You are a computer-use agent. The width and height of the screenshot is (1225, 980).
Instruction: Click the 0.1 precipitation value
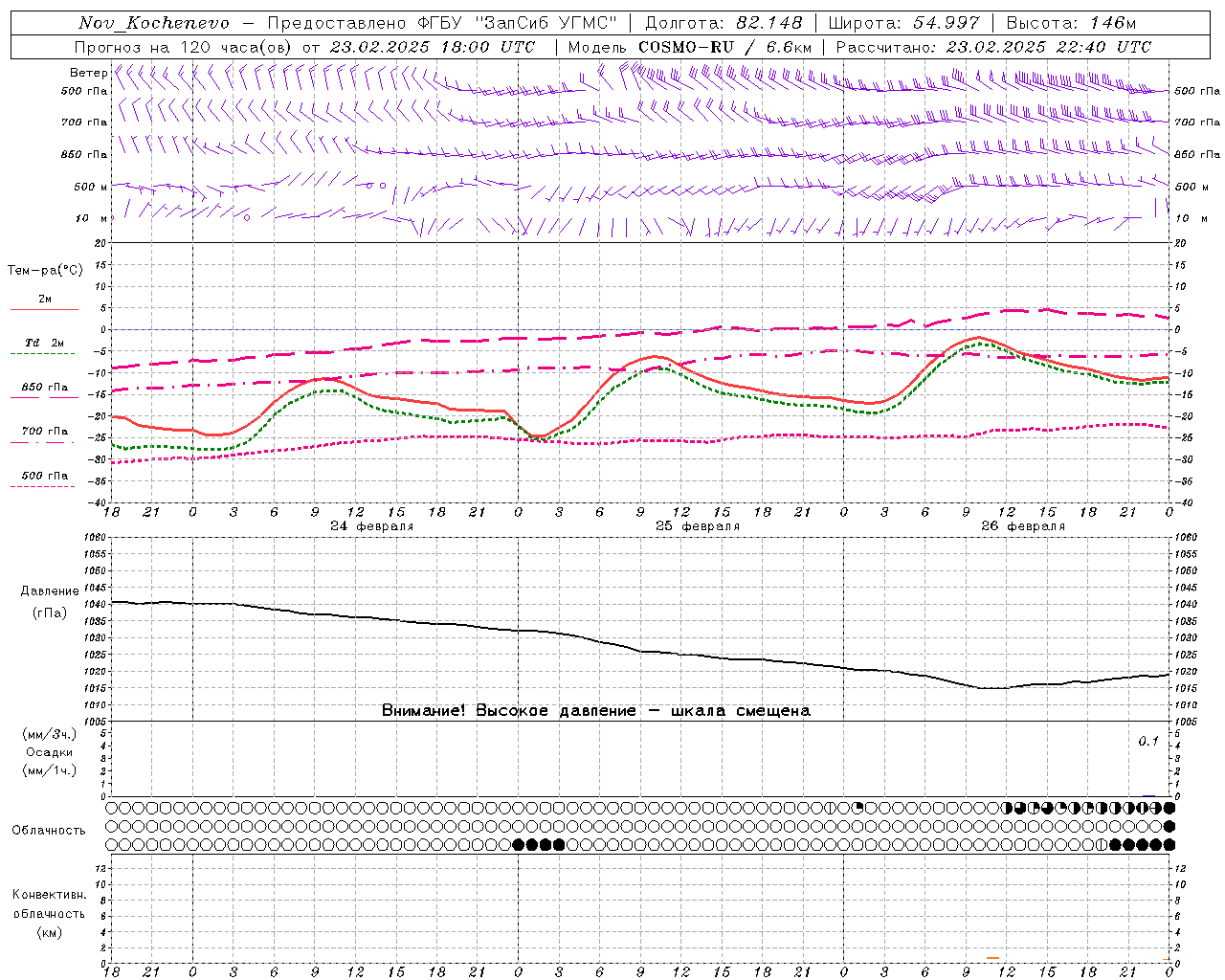click(x=1148, y=742)
